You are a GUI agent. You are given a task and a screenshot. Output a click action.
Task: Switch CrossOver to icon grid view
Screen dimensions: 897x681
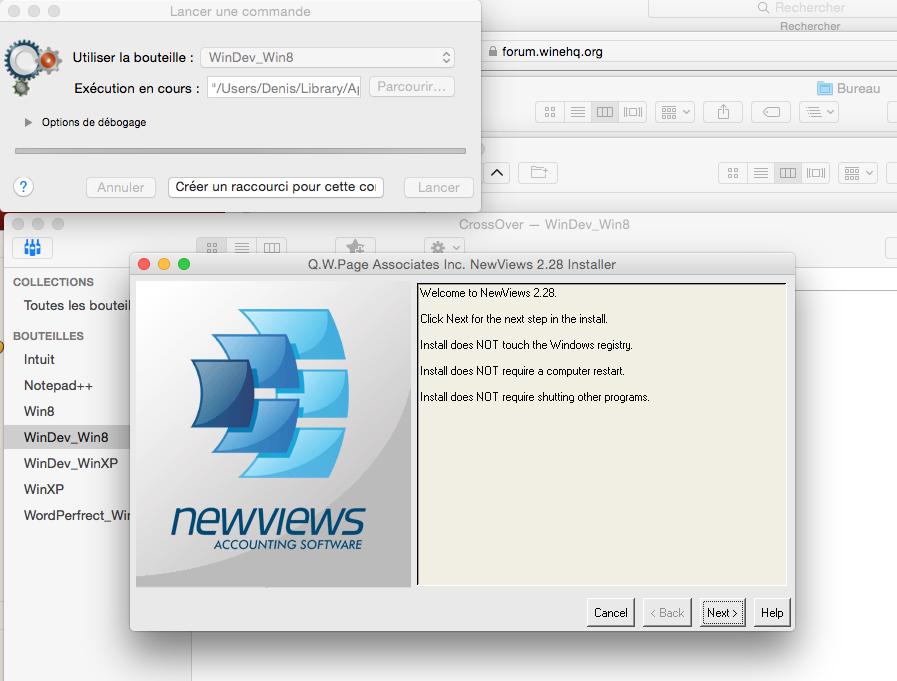point(212,248)
